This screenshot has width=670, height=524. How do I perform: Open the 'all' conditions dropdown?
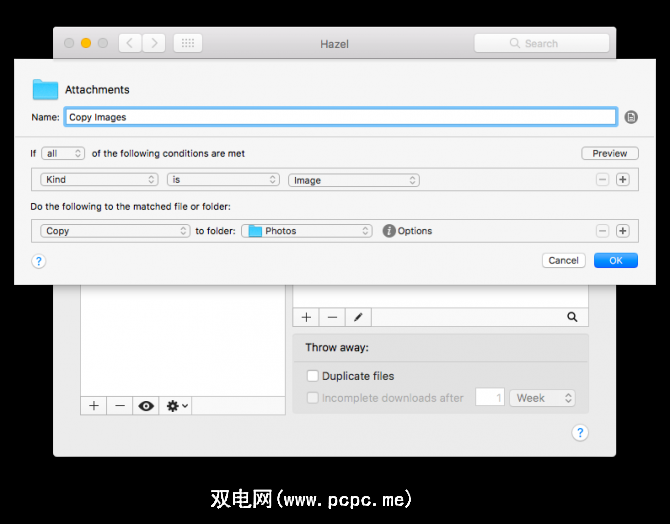(63, 153)
